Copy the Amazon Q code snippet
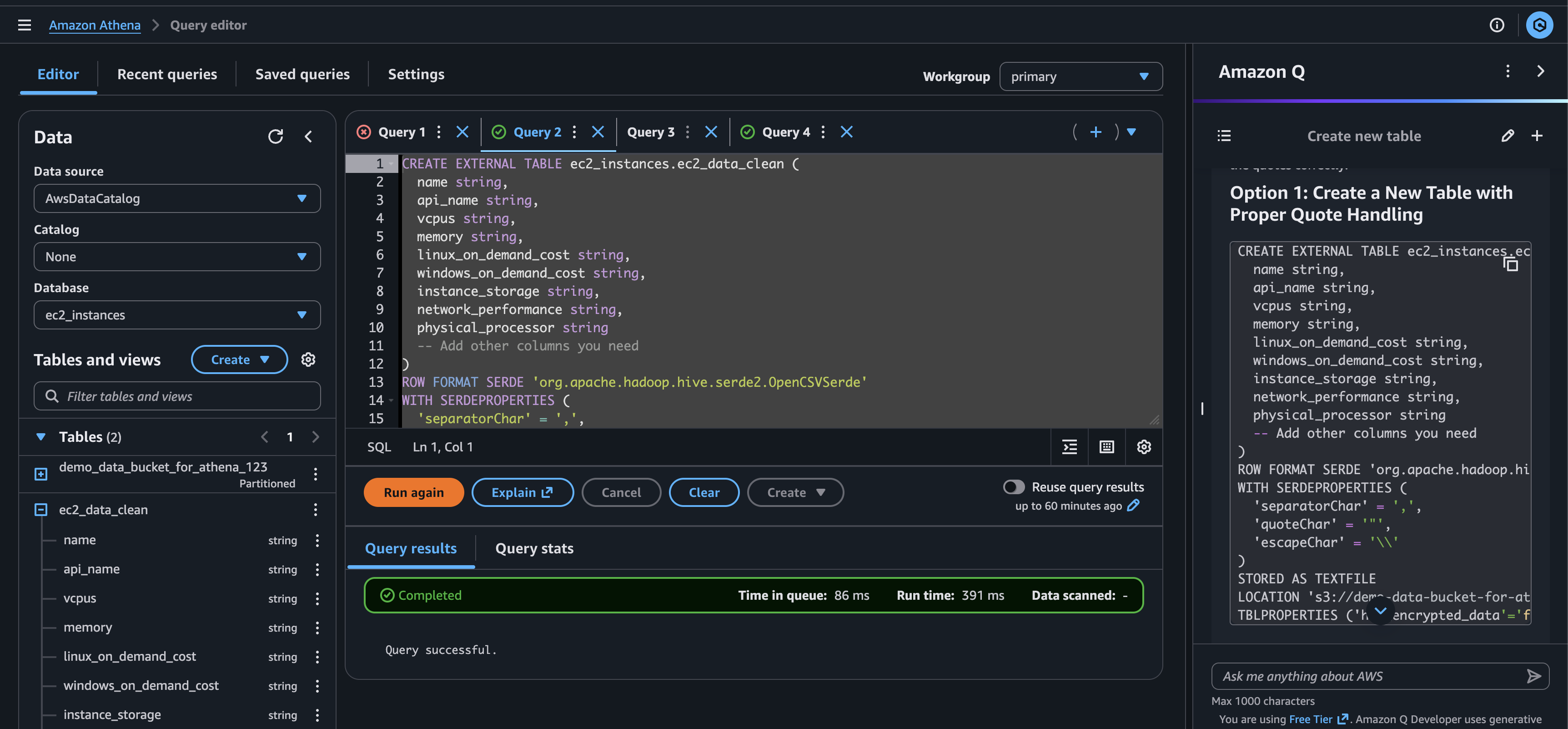The height and width of the screenshot is (729, 1568). click(1511, 264)
